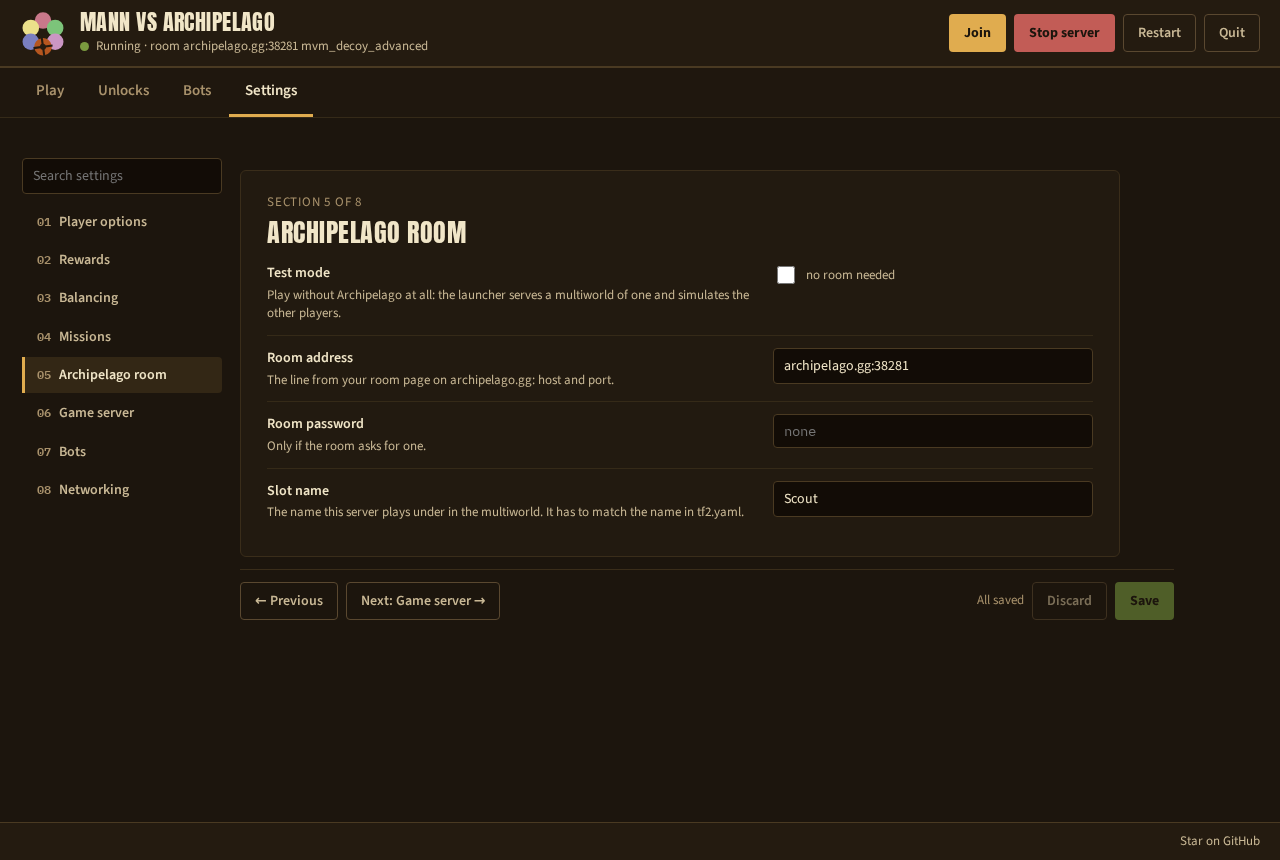Switch to the Play tab

(x=50, y=90)
